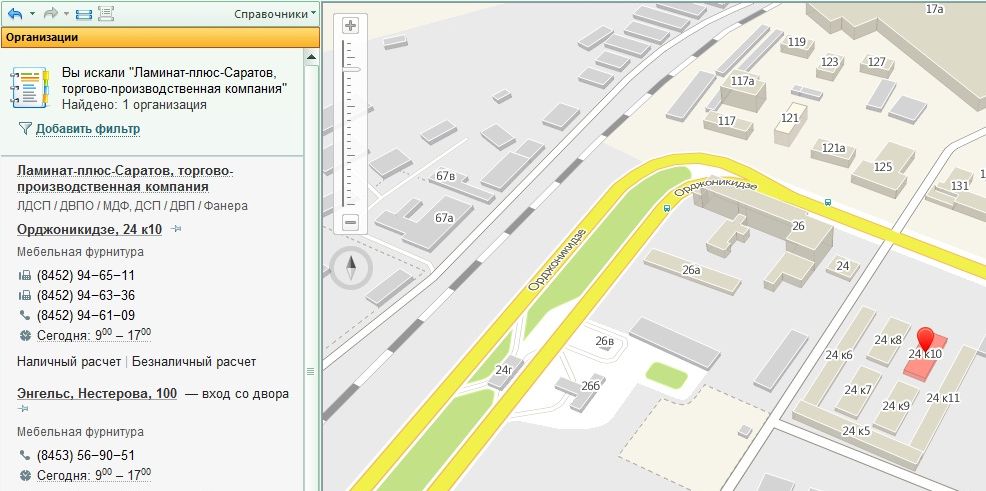Click the blue back arrow button
The height and width of the screenshot is (491, 986).
click(x=15, y=14)
